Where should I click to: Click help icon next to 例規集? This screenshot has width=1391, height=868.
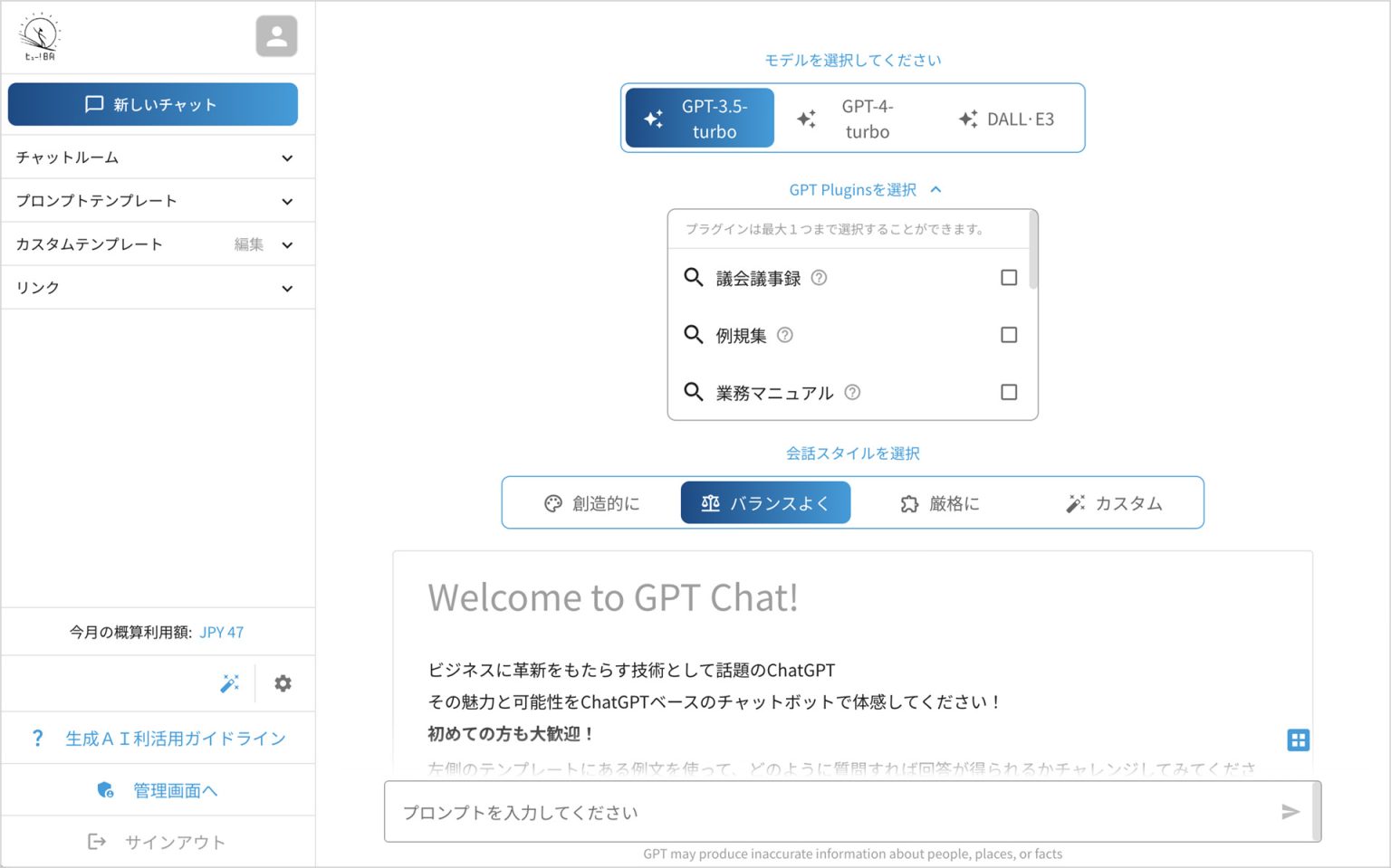point(785,335)
